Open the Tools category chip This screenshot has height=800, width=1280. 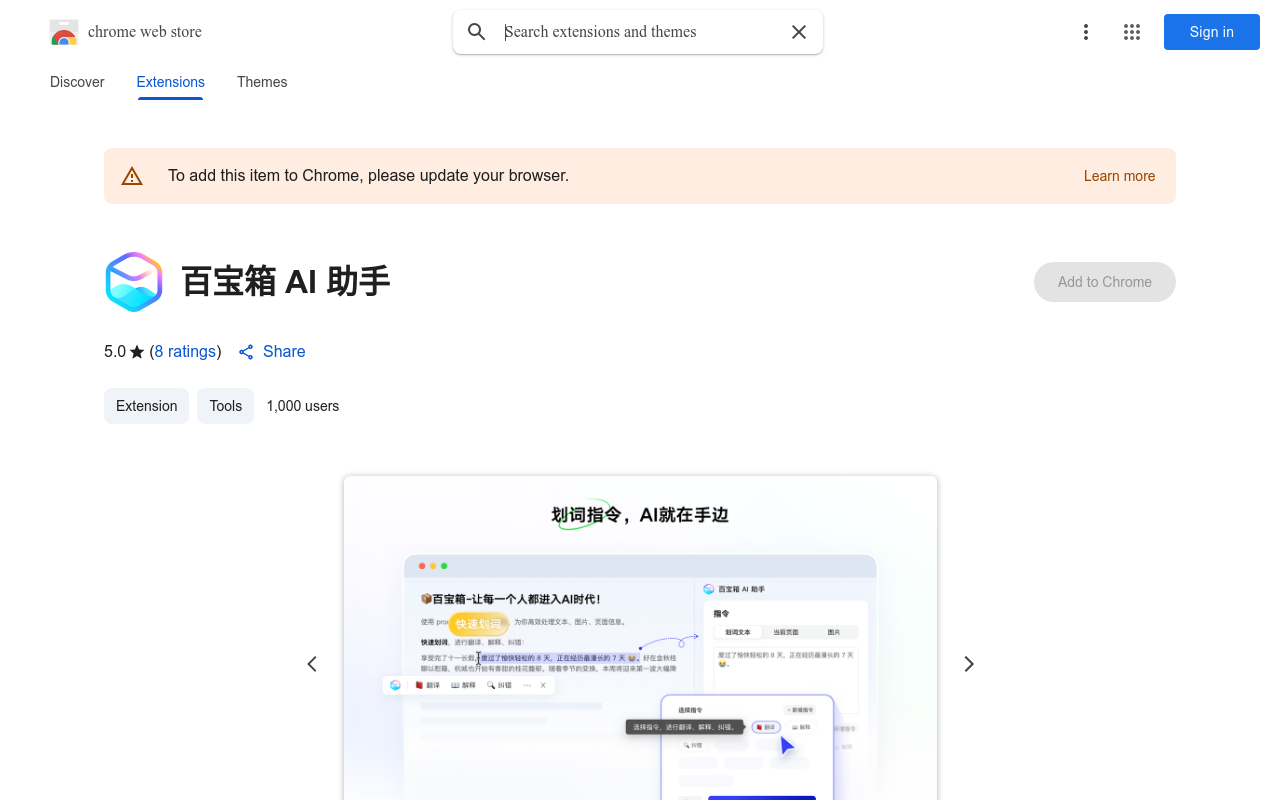click(x=226, y=406)
